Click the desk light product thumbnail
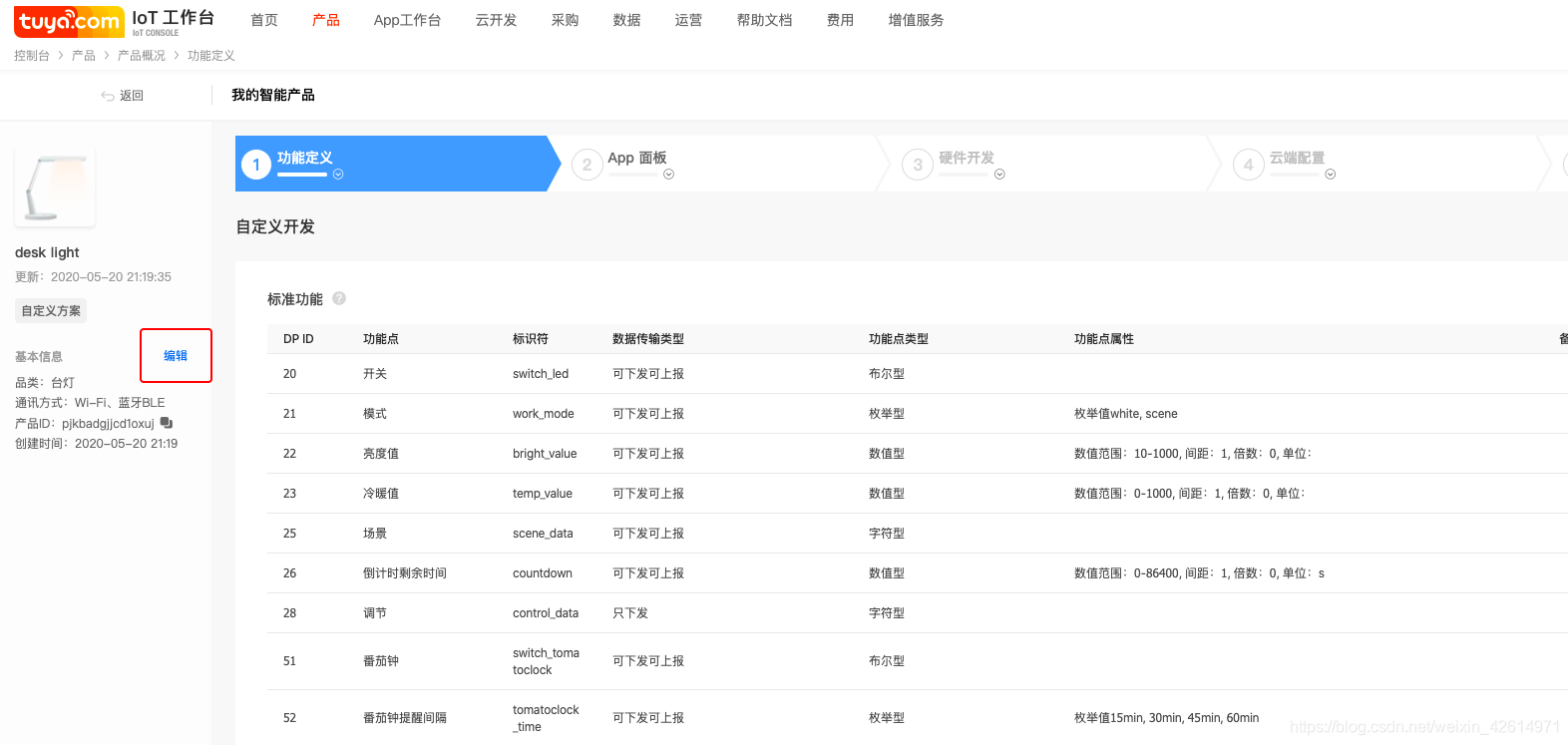 [x=55, y=187]
